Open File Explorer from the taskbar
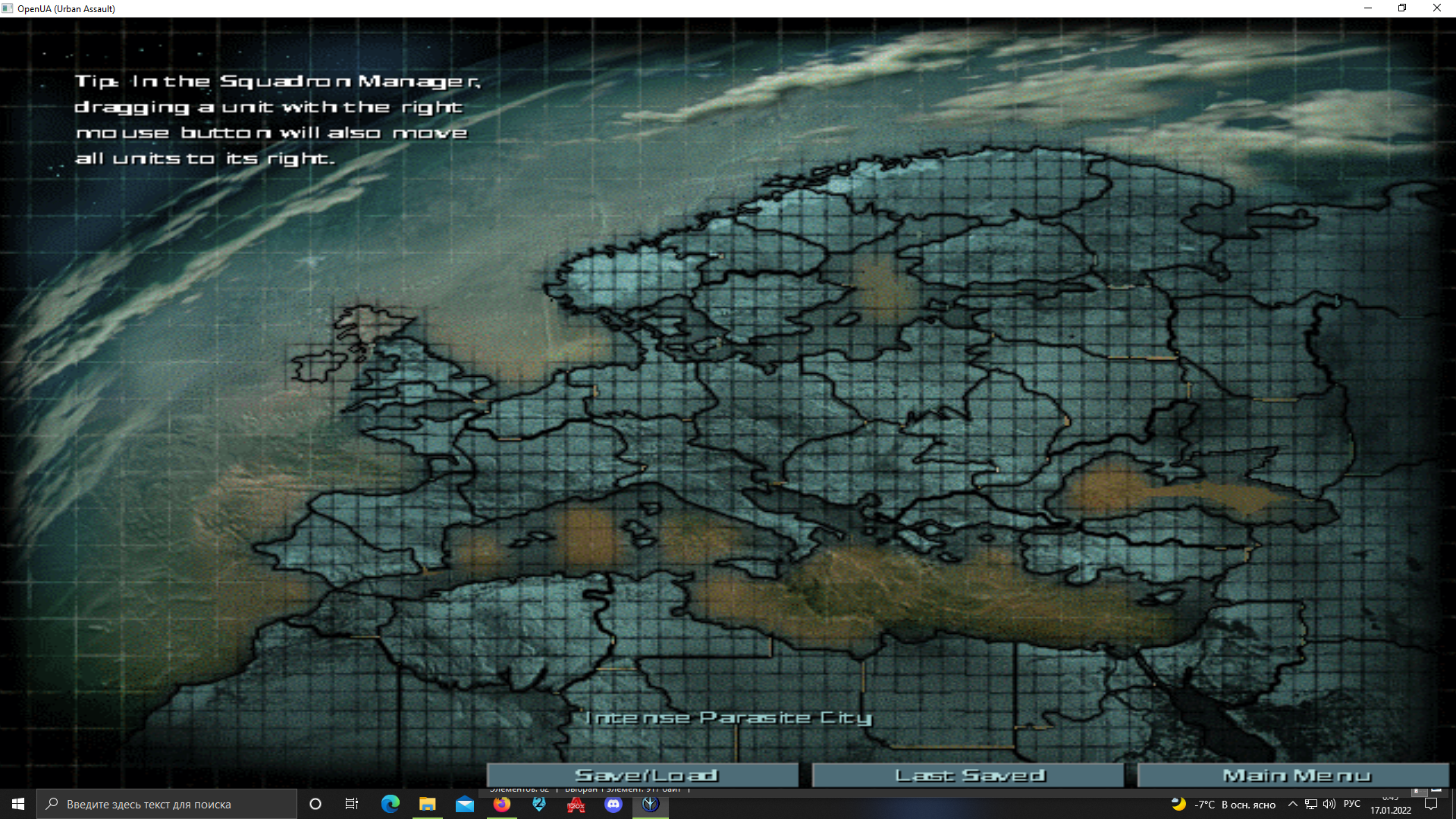 coord(428,804)
